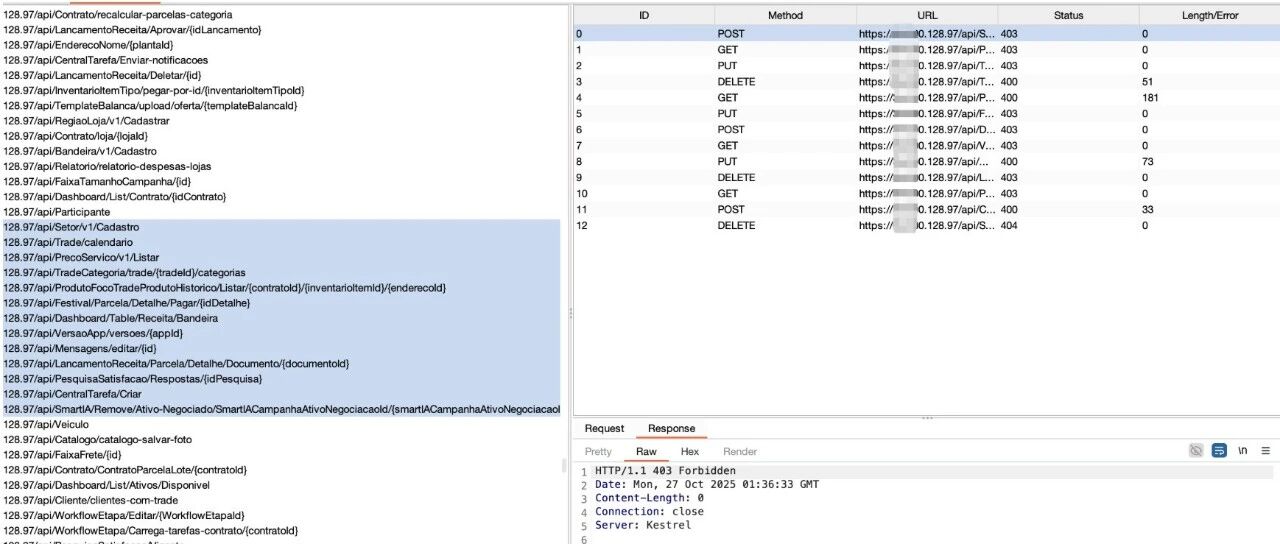Select the Dashboard/List/Contrato/{idContrato} endpoint

pyautogui.click(x=114, y=197)
